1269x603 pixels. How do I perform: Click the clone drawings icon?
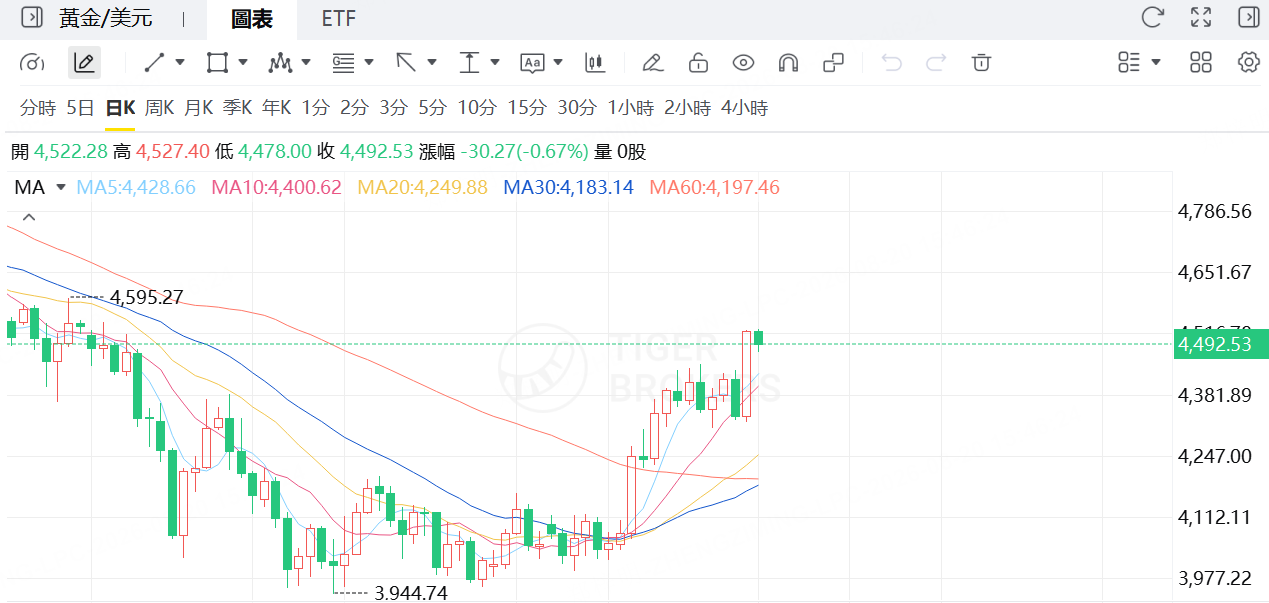point(833,63)
